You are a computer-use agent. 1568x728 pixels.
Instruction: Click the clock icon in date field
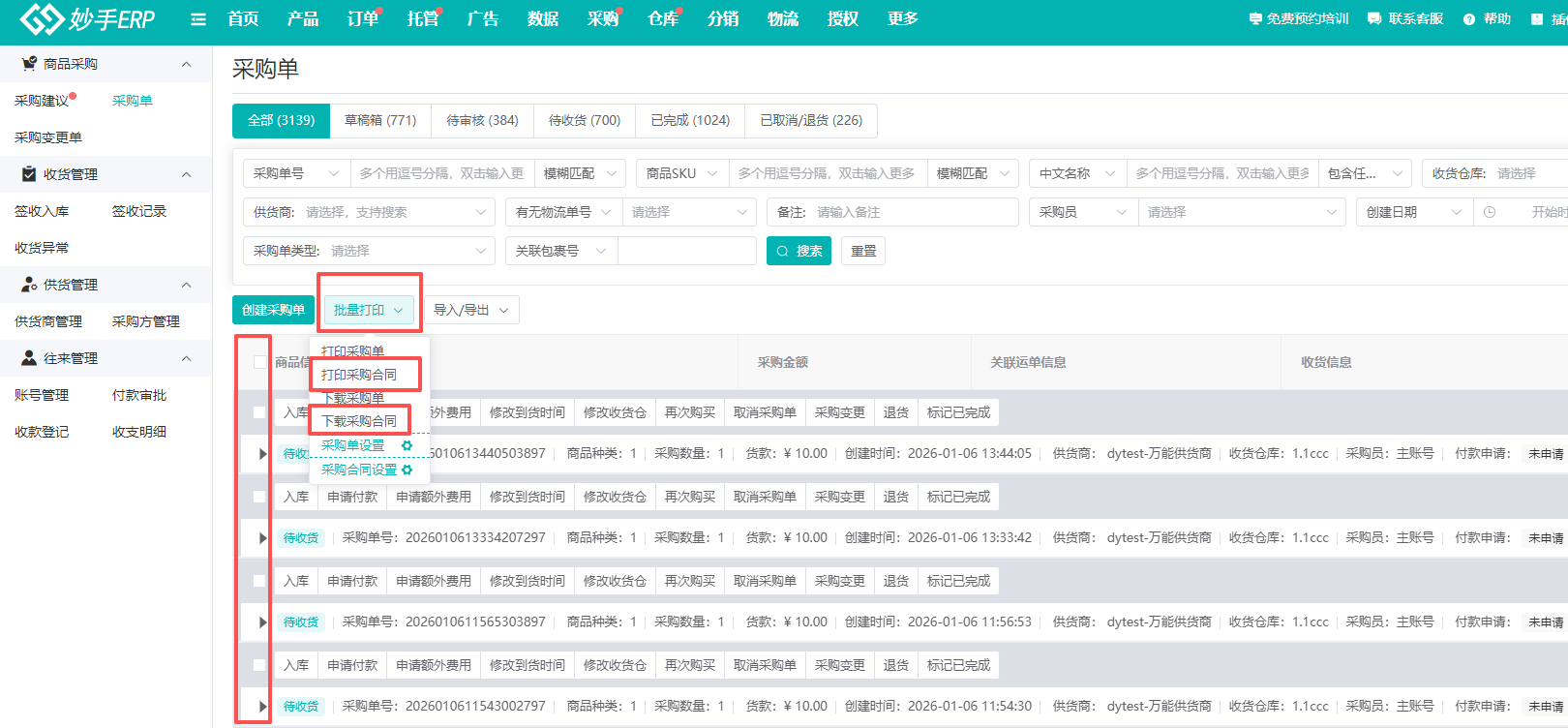coord(1490,212)
